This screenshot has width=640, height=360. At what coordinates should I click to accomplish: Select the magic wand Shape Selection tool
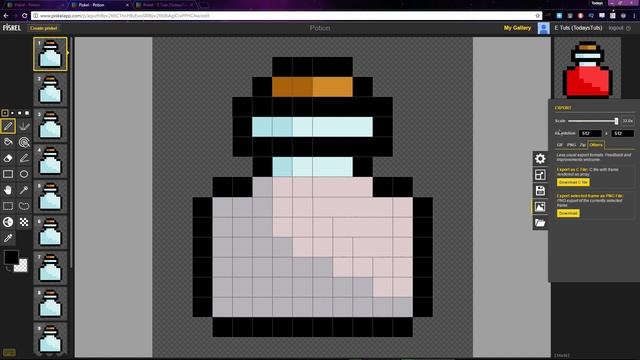(24, 190)
